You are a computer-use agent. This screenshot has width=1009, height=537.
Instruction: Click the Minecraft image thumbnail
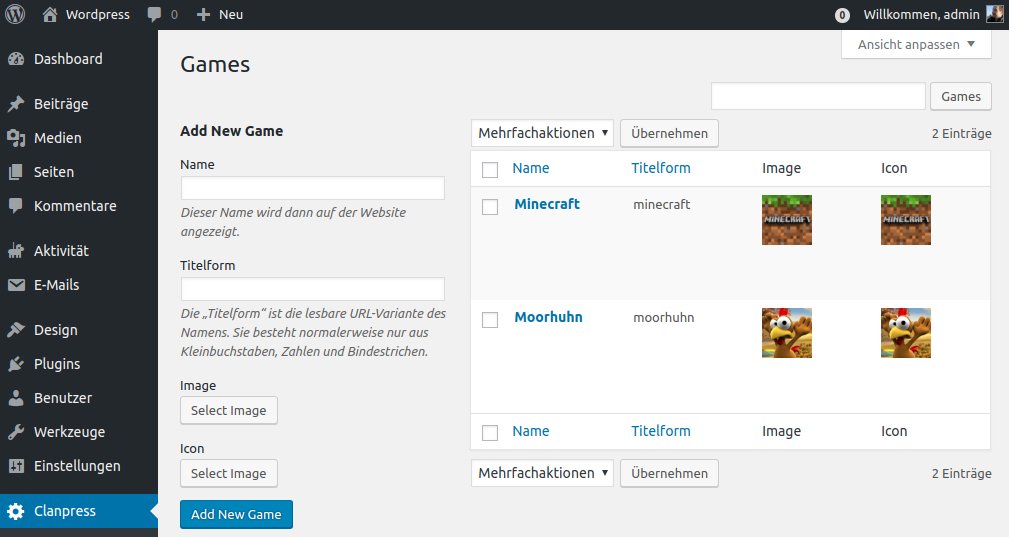(x=786, y=220)
